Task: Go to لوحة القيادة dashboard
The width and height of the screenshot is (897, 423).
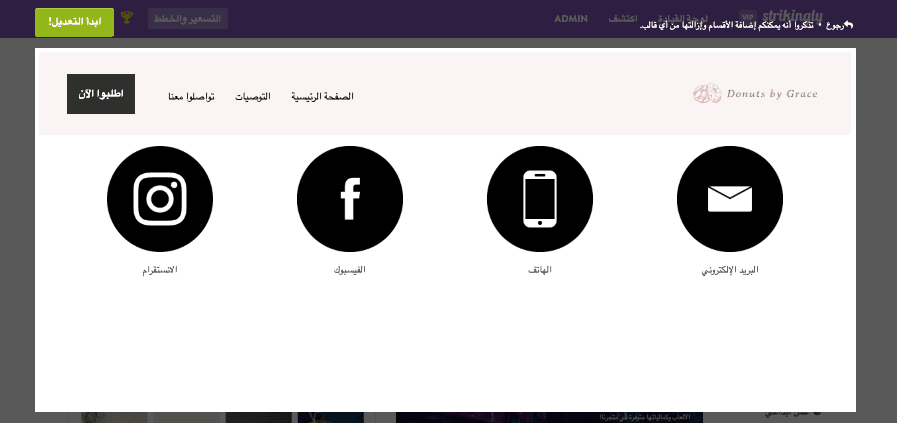Action: (682, 18)
